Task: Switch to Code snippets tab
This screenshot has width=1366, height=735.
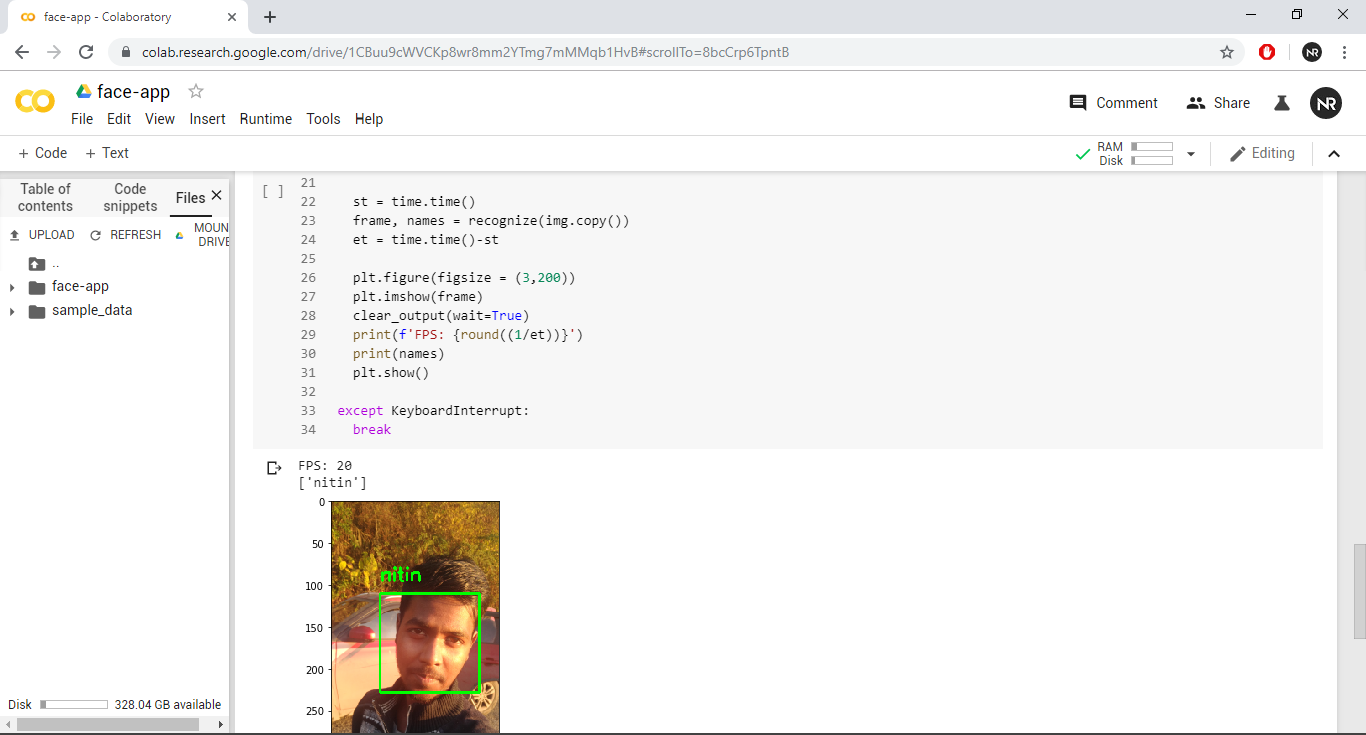Action: 130,197
